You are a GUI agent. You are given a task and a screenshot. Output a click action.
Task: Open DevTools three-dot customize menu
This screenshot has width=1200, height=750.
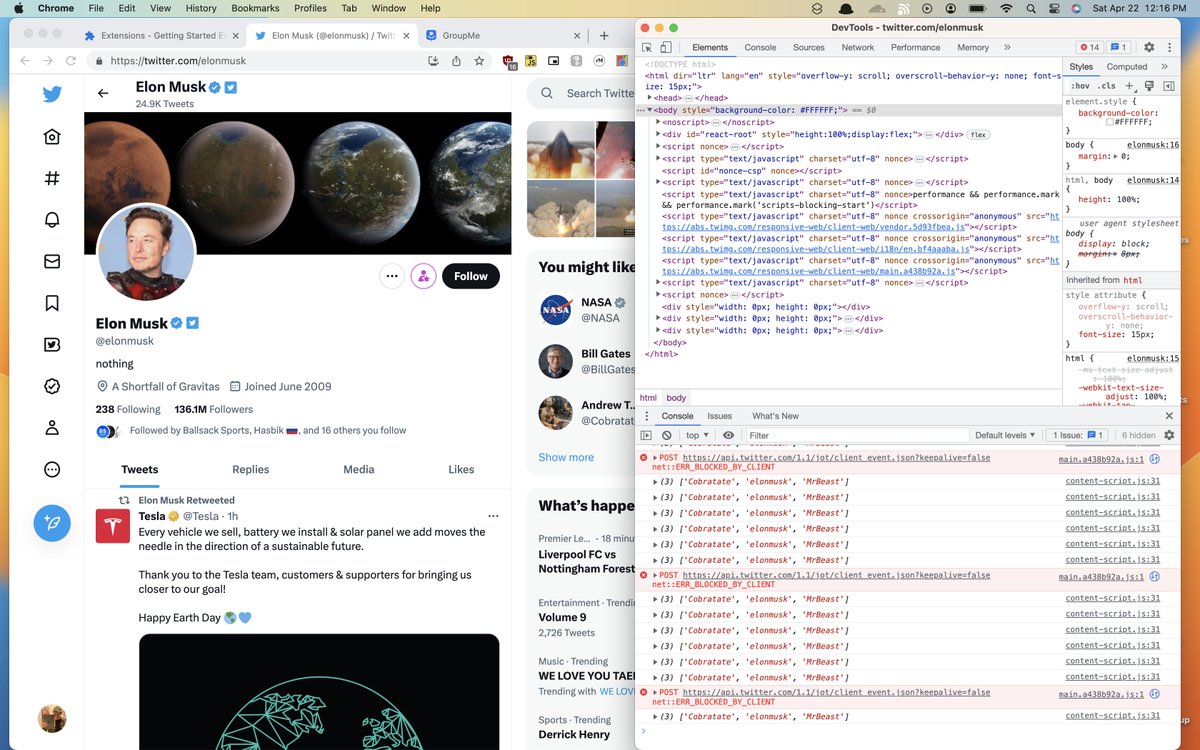(1169, 47)
